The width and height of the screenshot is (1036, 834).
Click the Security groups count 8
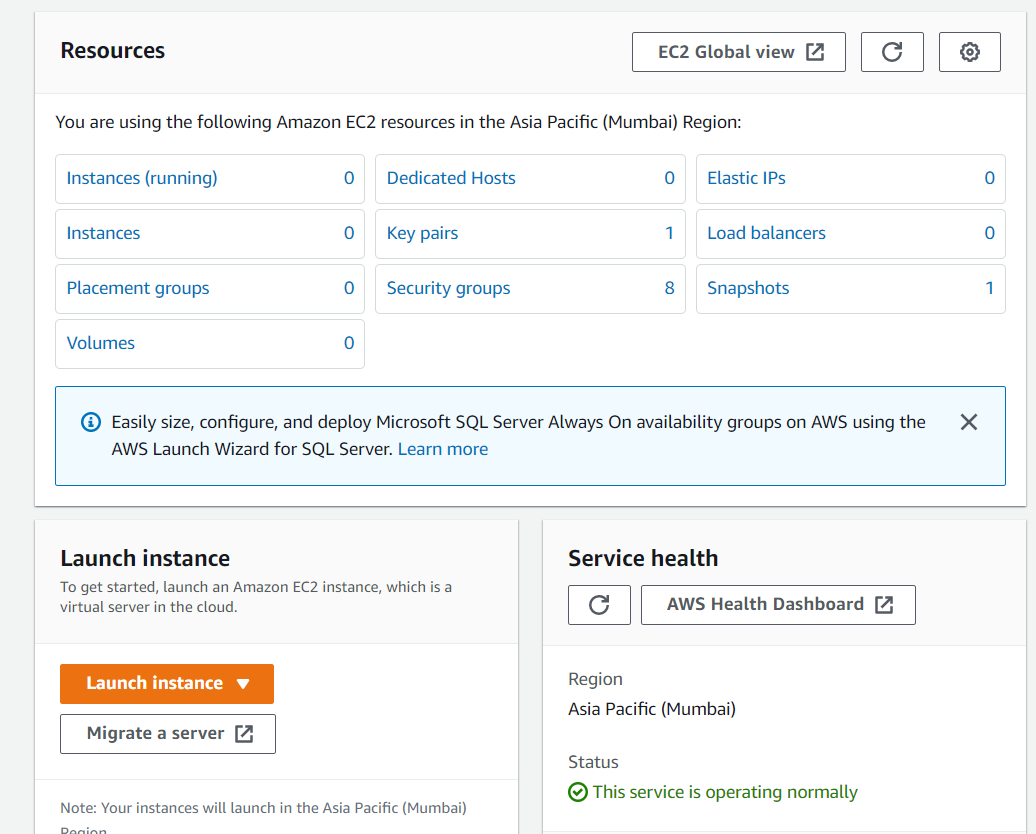[669, 288]
